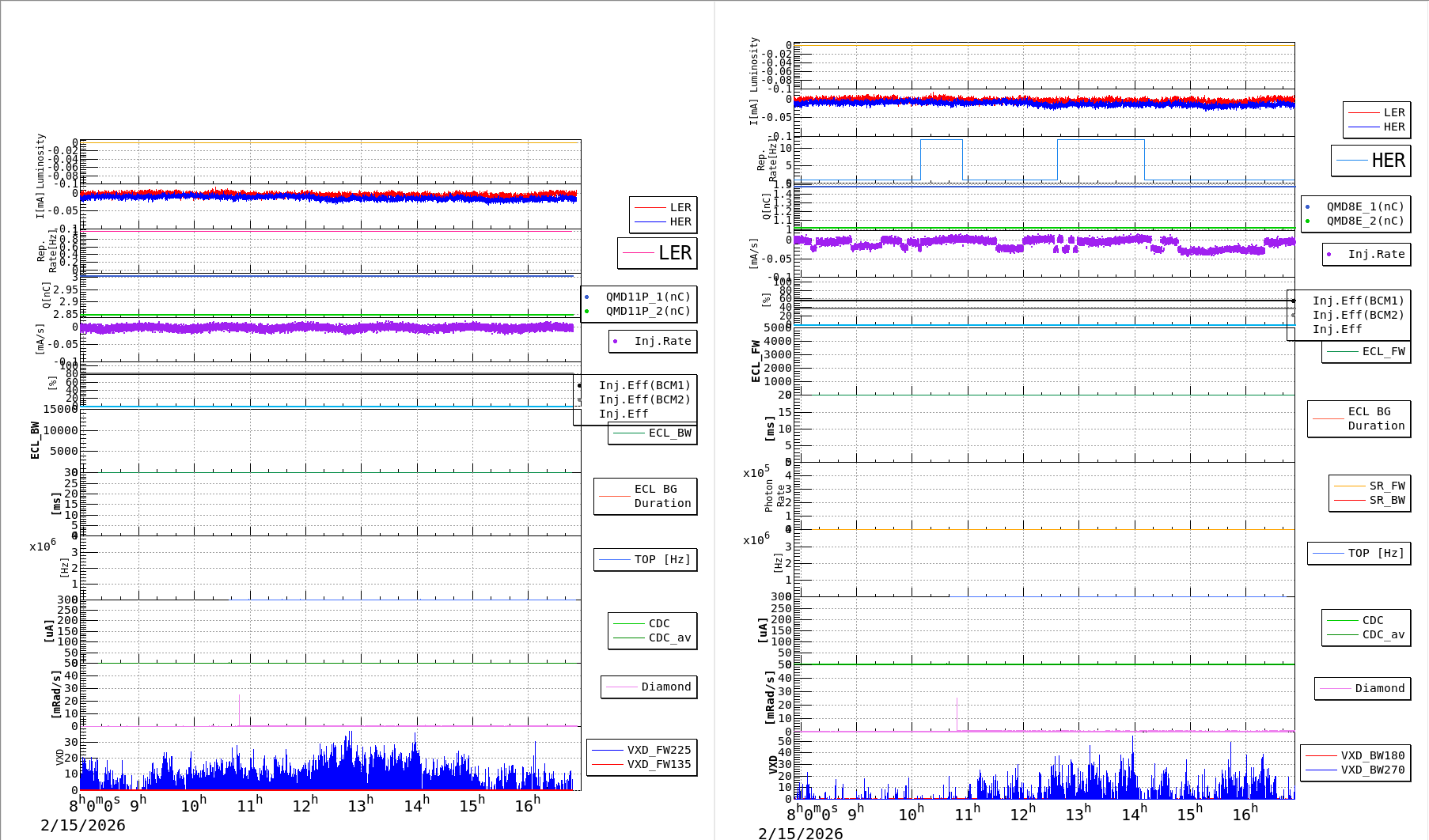Click the Diamond dose spike in left plot

239,708
